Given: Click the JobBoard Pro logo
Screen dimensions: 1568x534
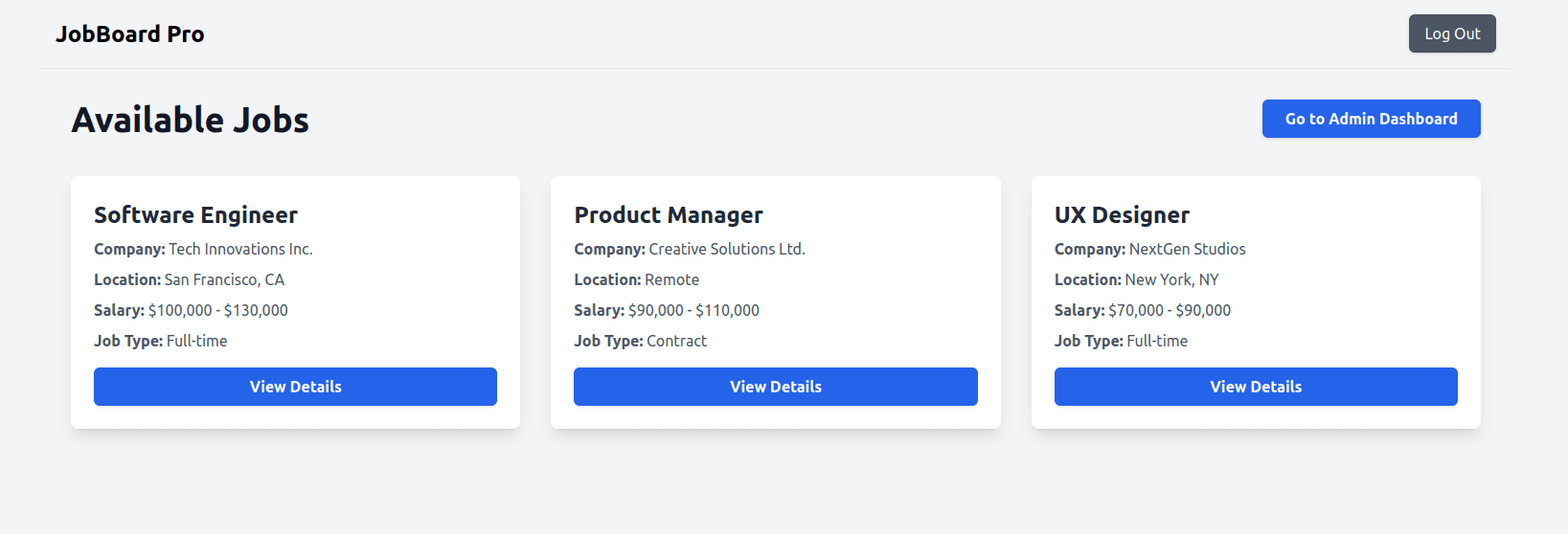Looking at the screenshot, I should pyautogui.click(x=130, y=34).
